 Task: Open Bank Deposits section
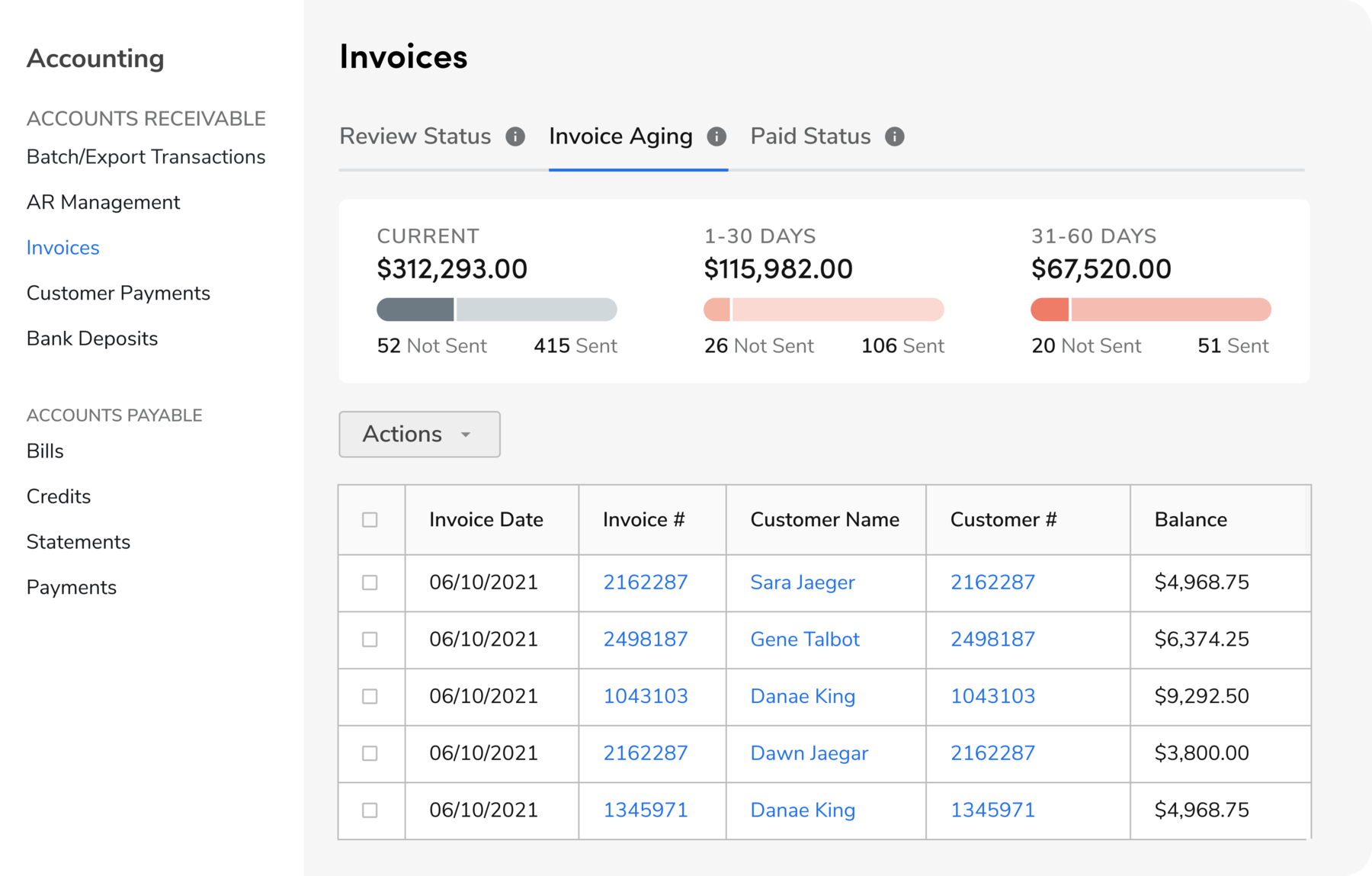92,338
